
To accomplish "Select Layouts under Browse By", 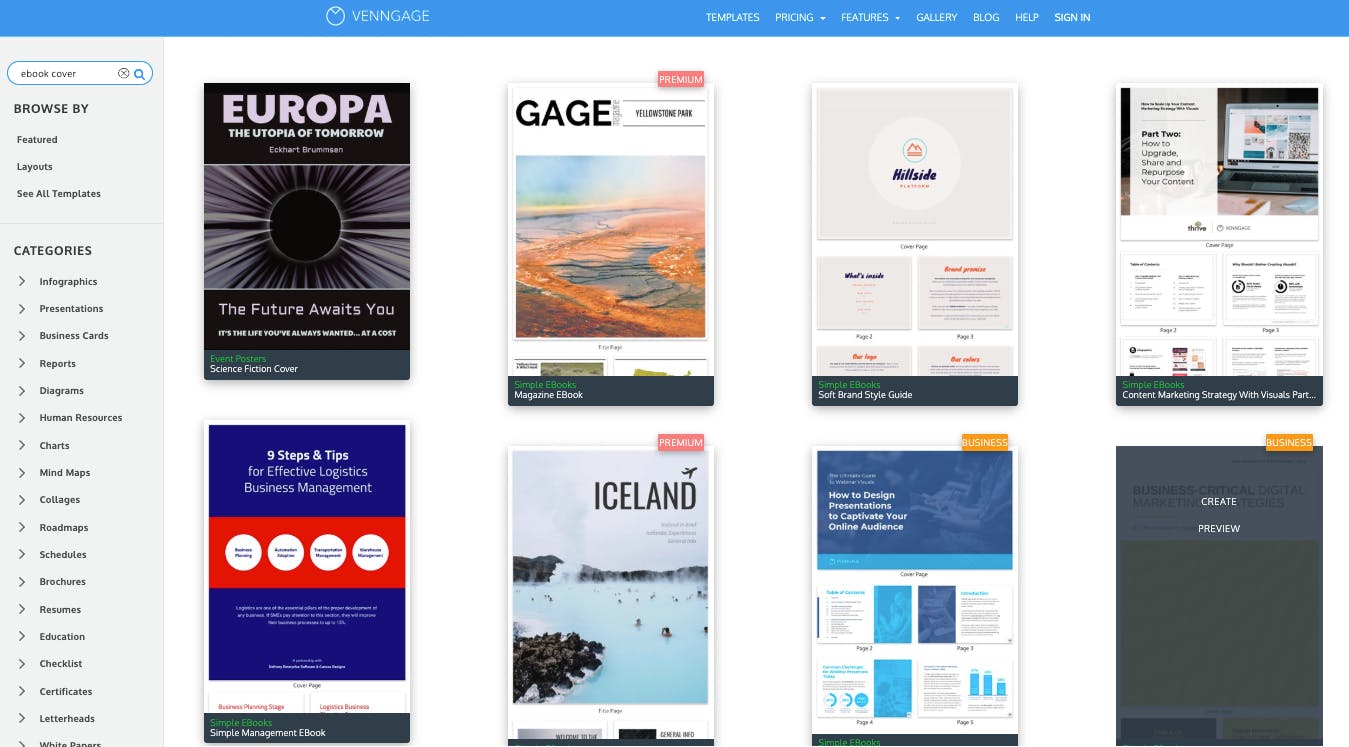I will click(34, 167).
